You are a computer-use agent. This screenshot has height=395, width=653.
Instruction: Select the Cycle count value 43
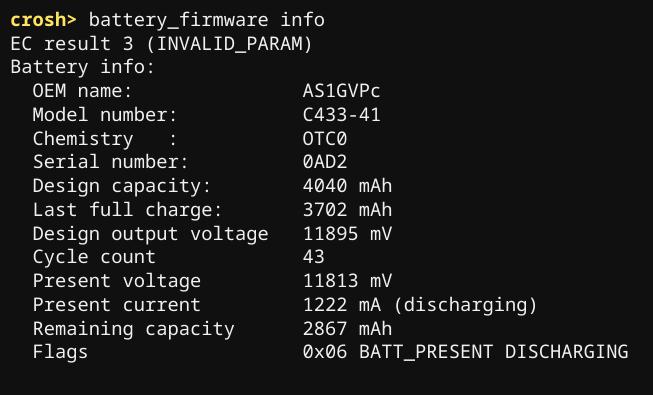click(314, 257)
